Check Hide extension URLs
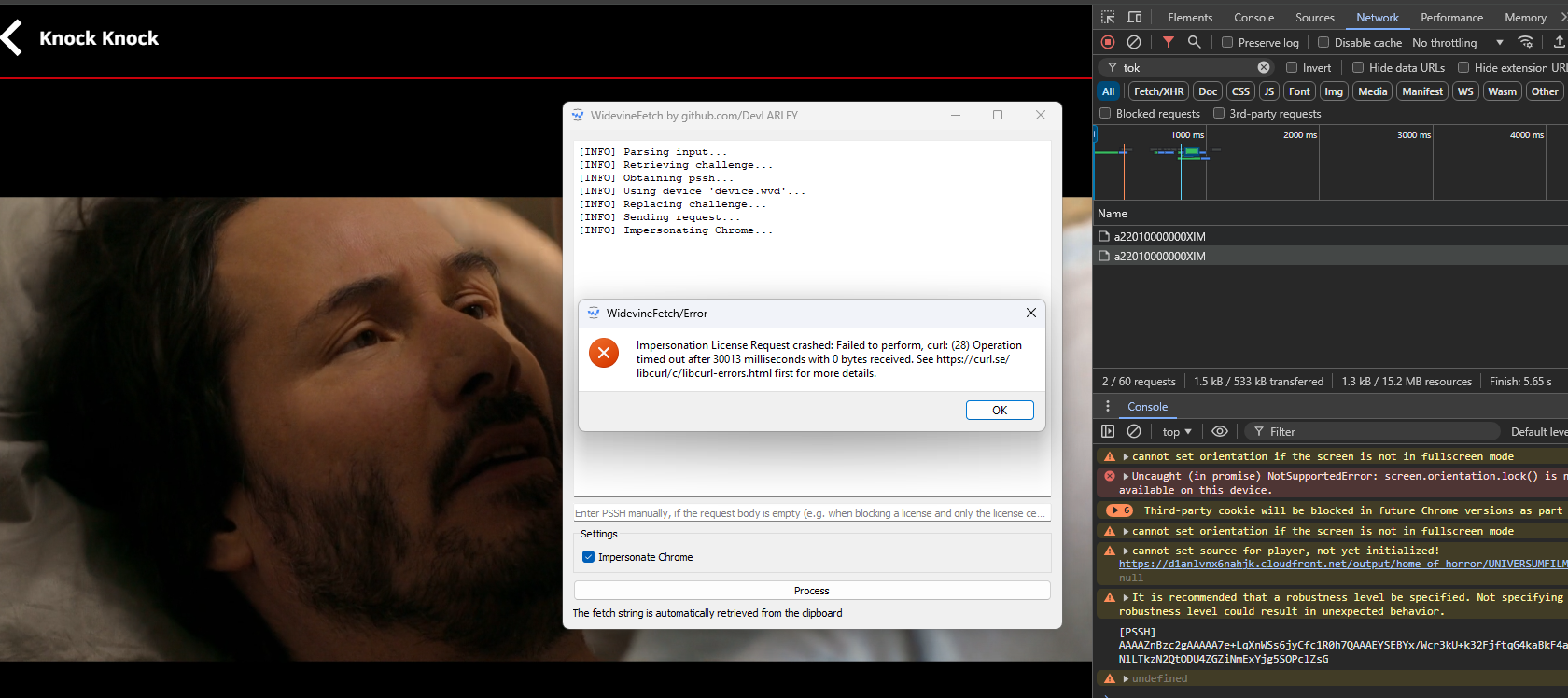This screenshot has width=1568, height=698. 1463,67
